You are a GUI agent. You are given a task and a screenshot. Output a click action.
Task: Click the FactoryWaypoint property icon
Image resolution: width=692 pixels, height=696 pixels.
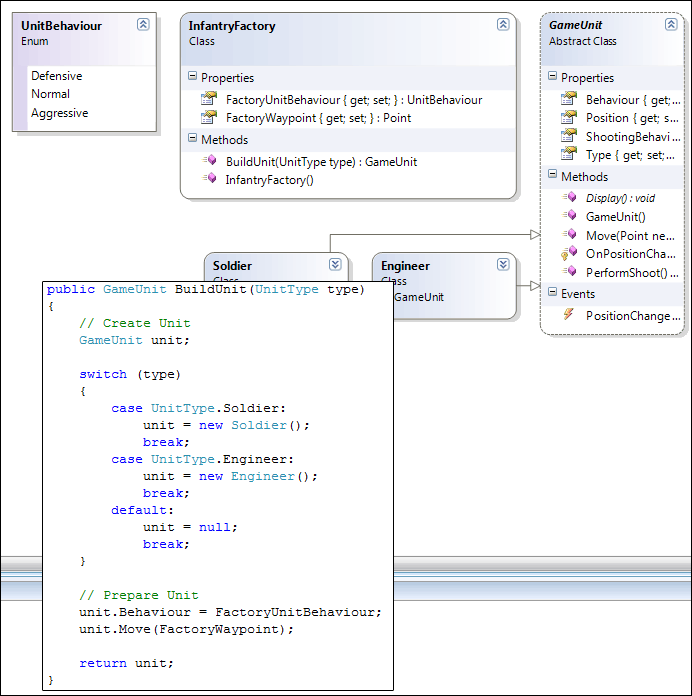209,117
